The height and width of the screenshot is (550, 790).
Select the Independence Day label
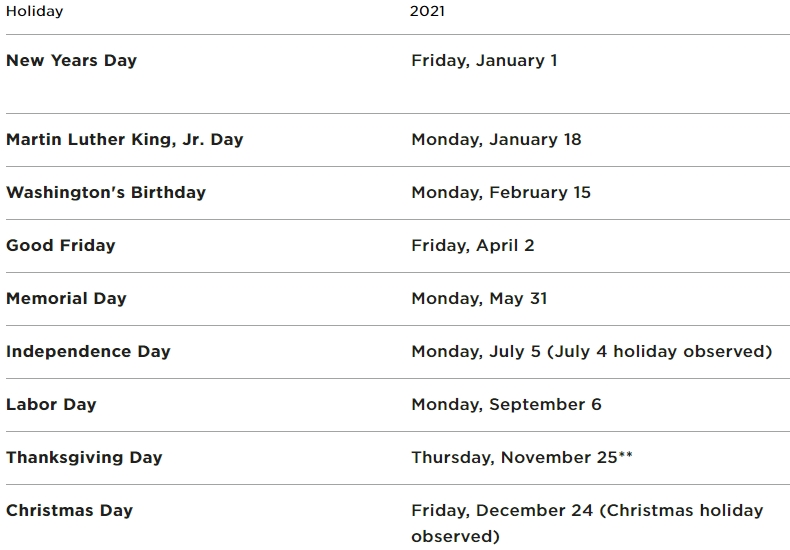coord(88,351)
